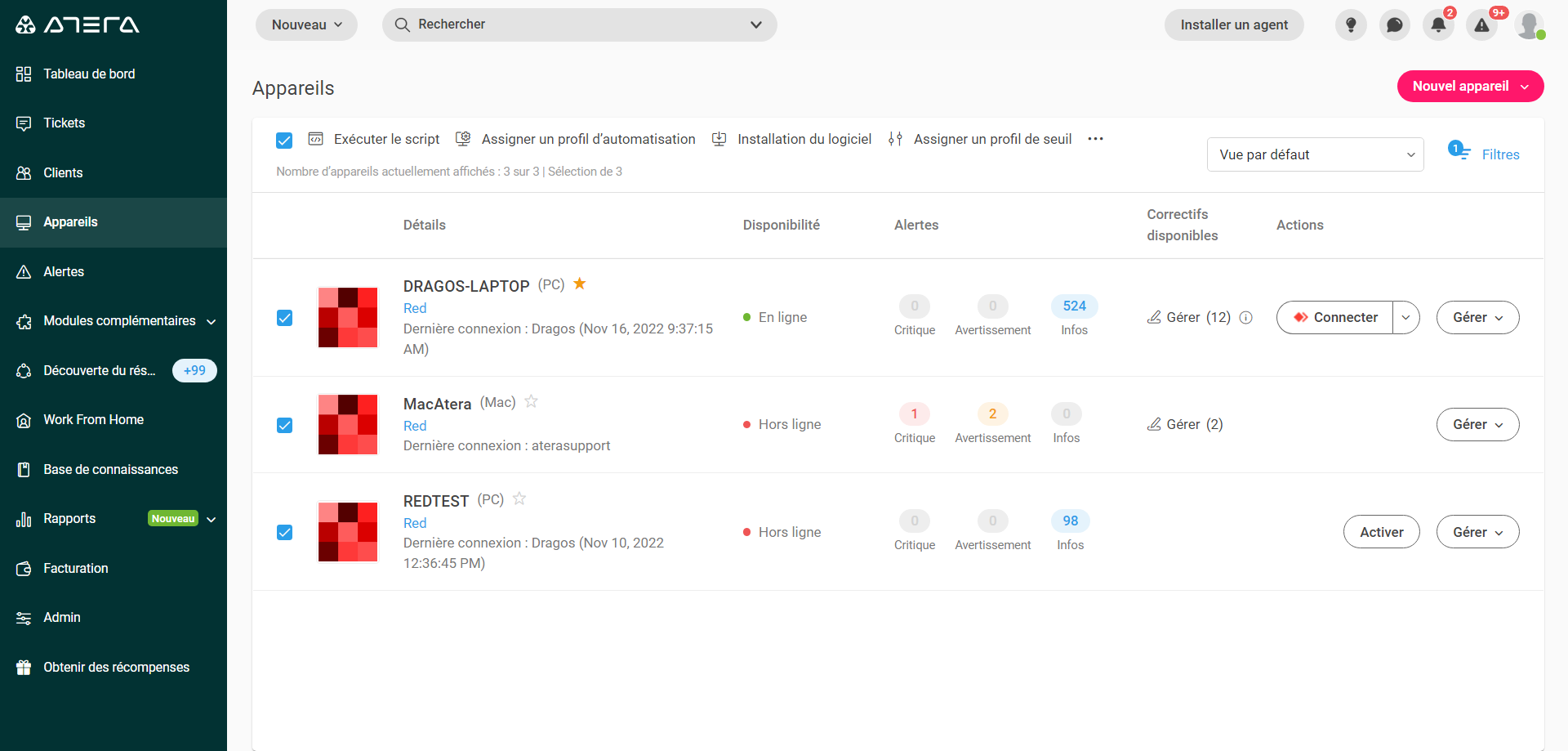Favorite REDTEST with the star

coord(519,498)
